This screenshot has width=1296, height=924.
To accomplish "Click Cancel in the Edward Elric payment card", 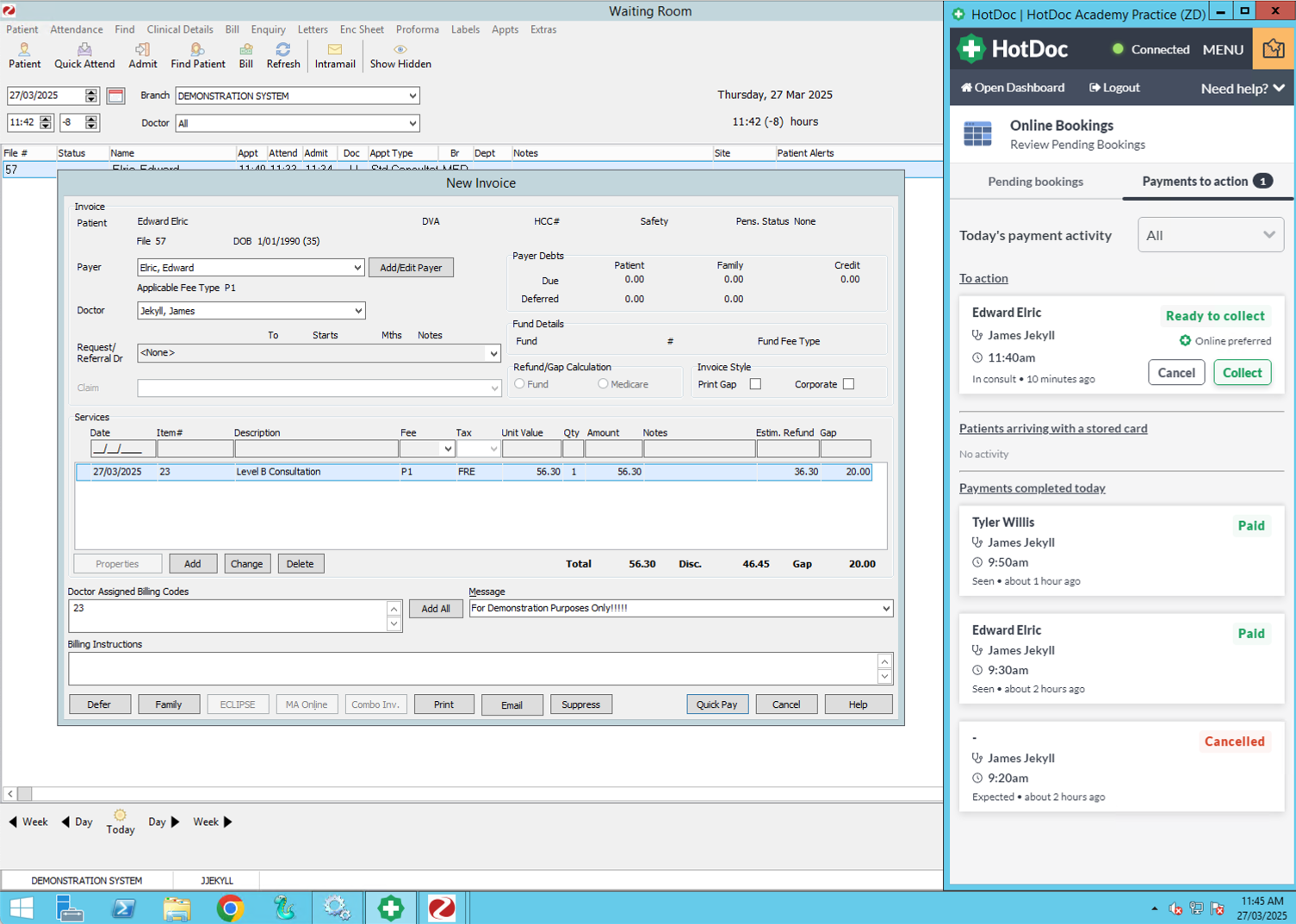I will tap(1176, 373).
